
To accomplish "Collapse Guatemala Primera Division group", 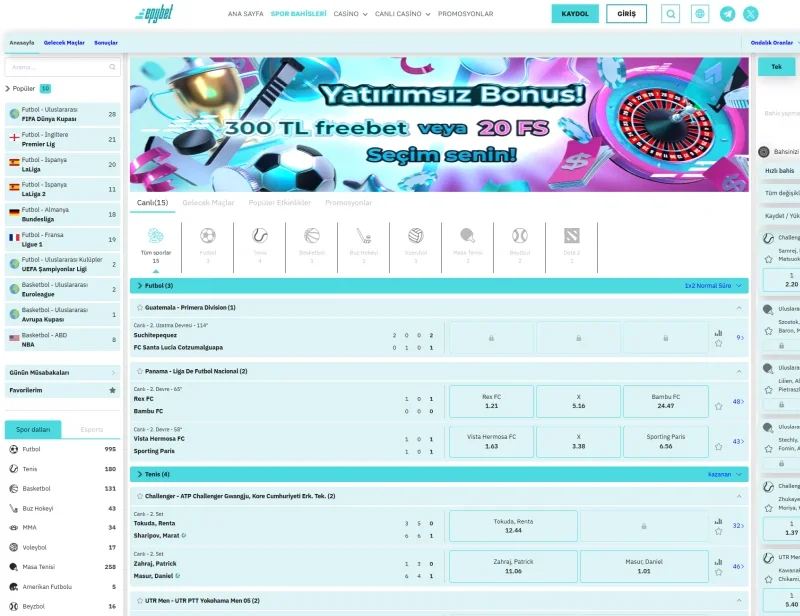I will 739,308.
